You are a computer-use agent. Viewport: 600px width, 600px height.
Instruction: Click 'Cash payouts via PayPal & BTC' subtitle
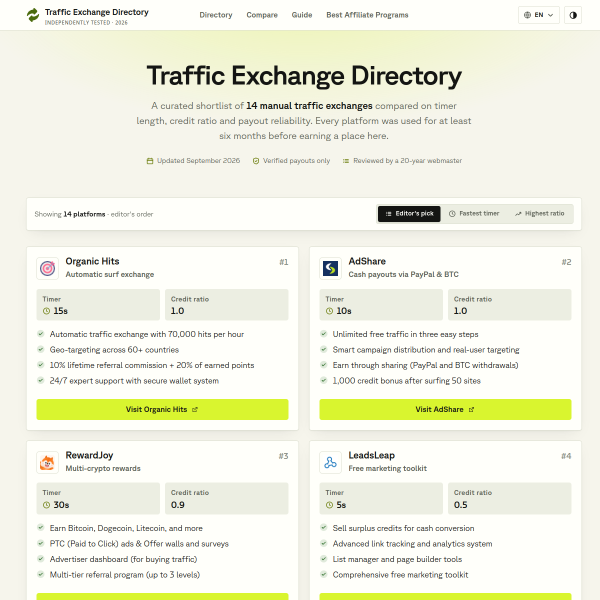pos(403,274)
